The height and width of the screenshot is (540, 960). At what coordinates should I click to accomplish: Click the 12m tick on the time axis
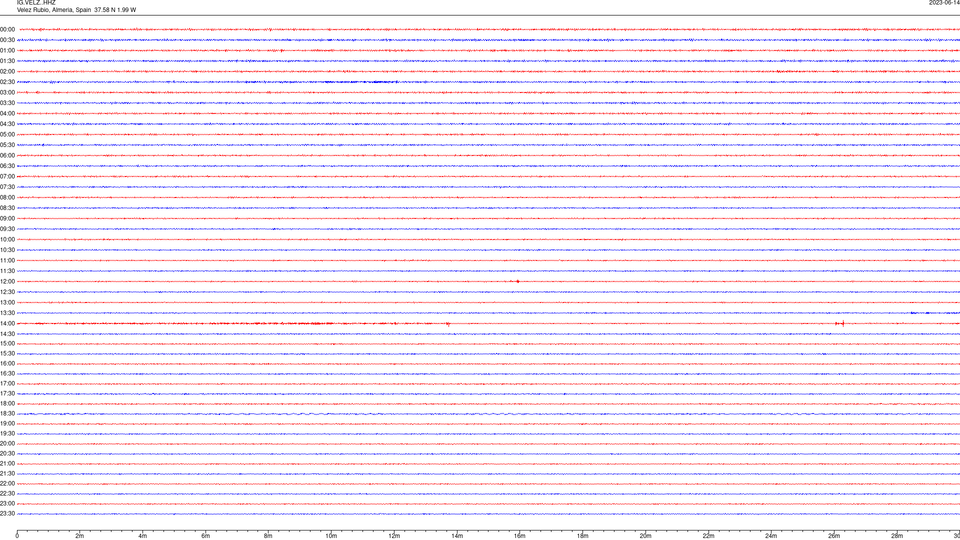[394, 536]
